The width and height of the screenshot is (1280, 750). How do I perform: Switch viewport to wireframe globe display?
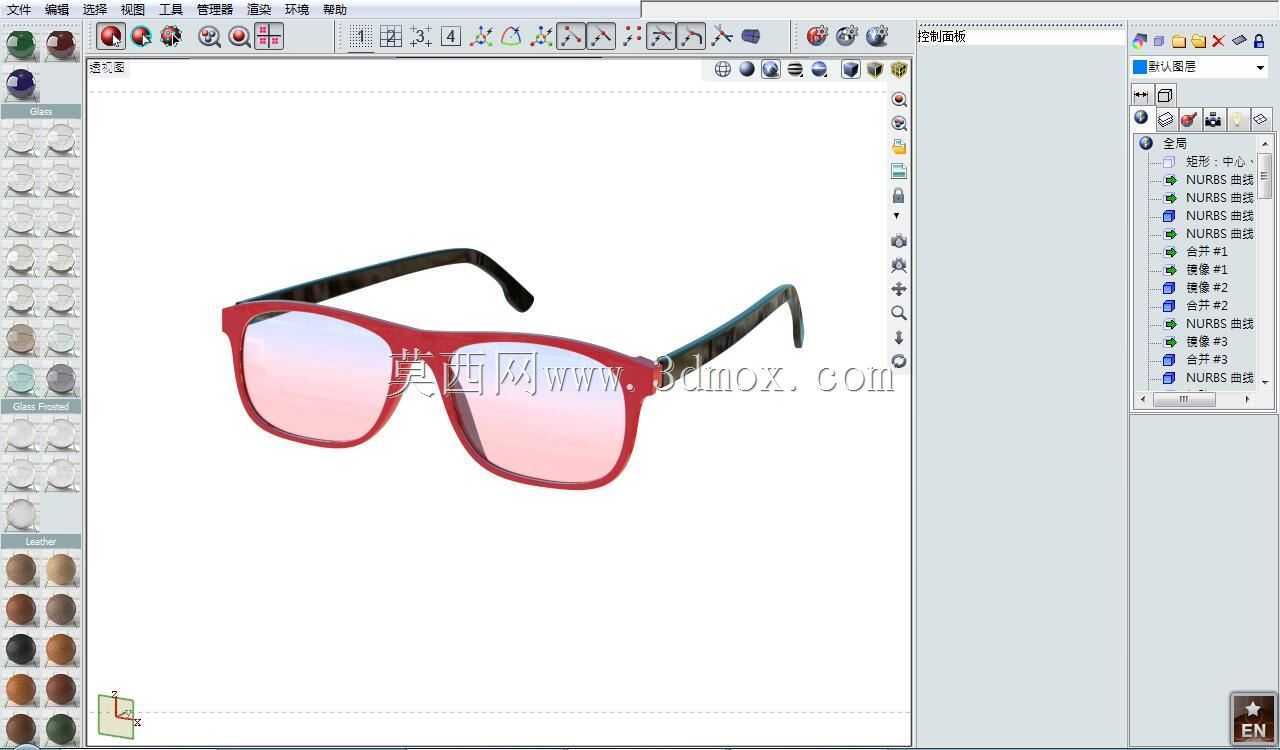(x=723, y=69)
